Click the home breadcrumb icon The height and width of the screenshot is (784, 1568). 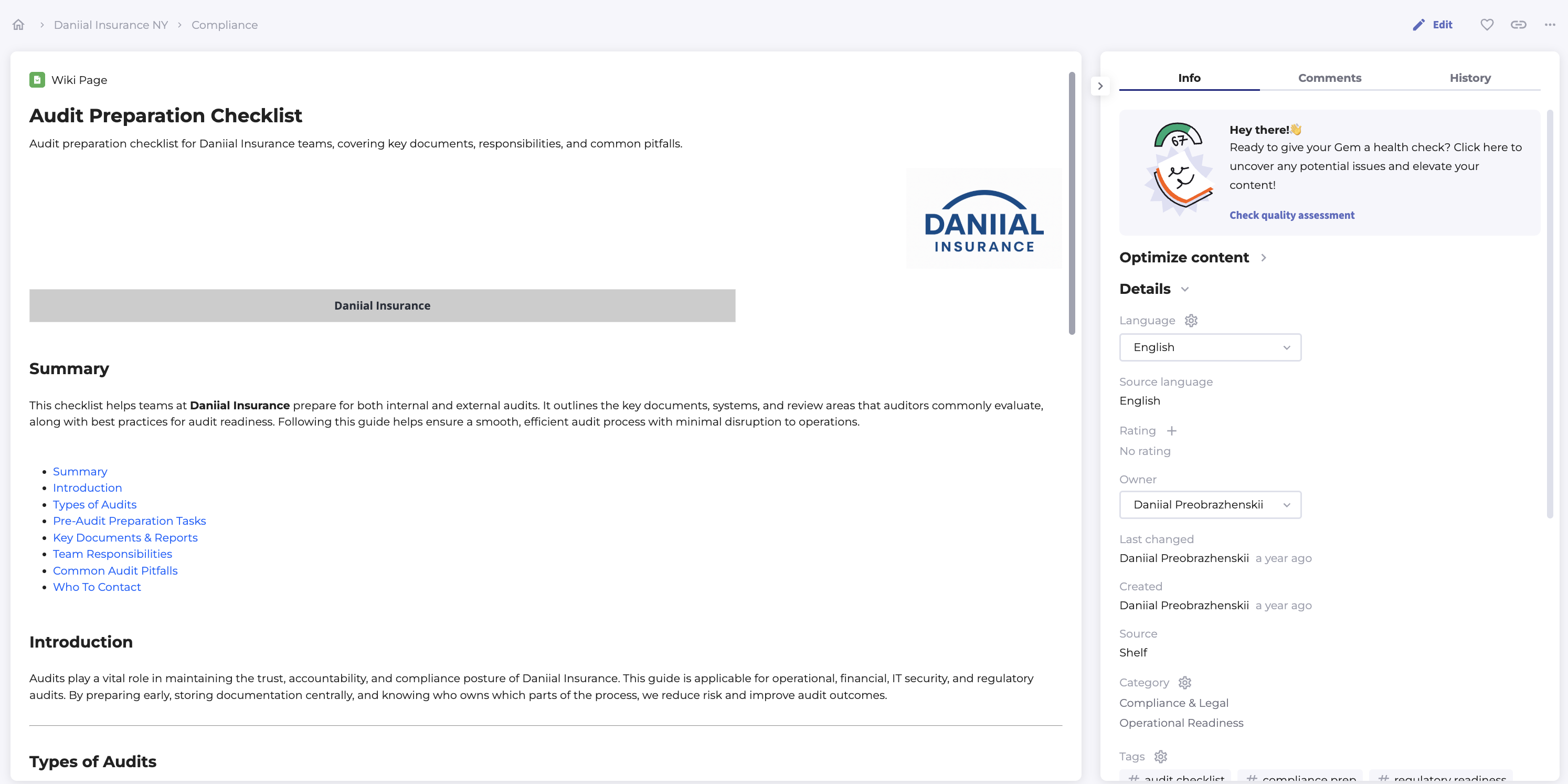(18, 25)
